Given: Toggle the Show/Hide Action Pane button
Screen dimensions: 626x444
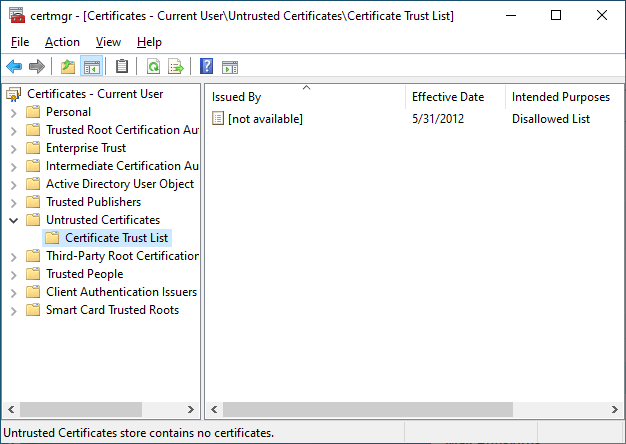Looking at the screenshot, I should coord(230,67).
